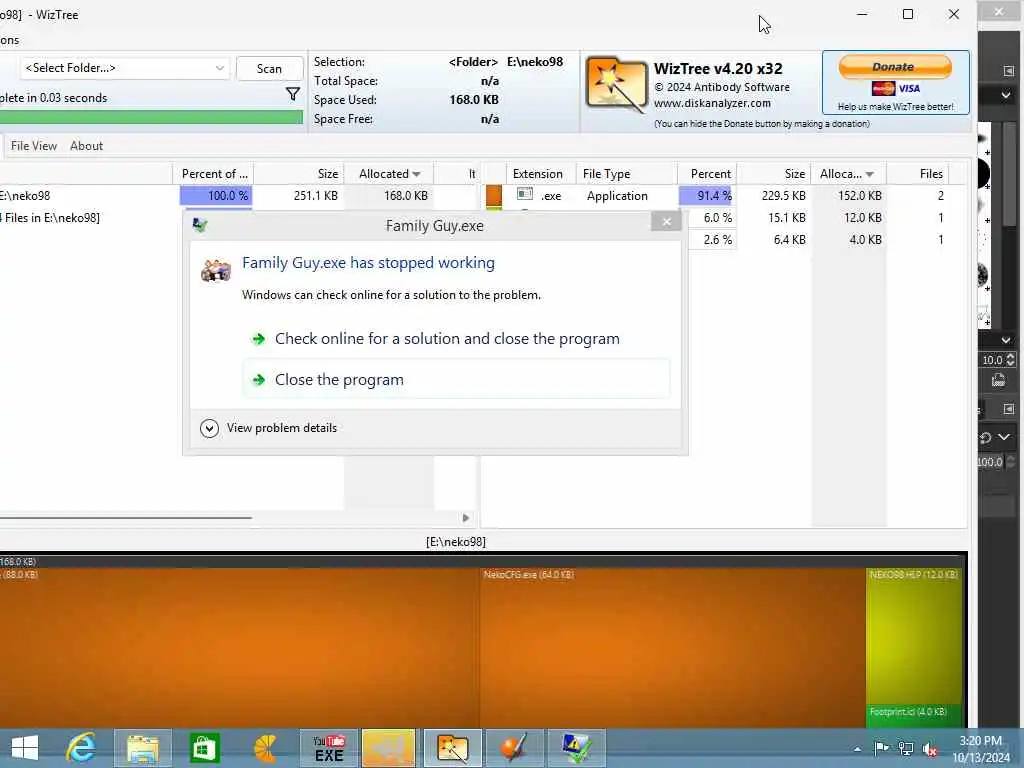
Task: Open the YouTube EXE taskbar icon
Action: click(x=328, y=748)
